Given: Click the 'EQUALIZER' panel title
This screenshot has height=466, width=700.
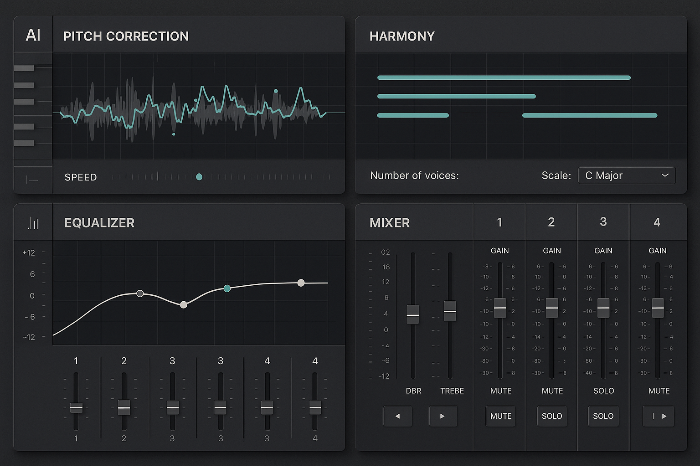Looking at the screenshot, I should (x=99, y=223).
